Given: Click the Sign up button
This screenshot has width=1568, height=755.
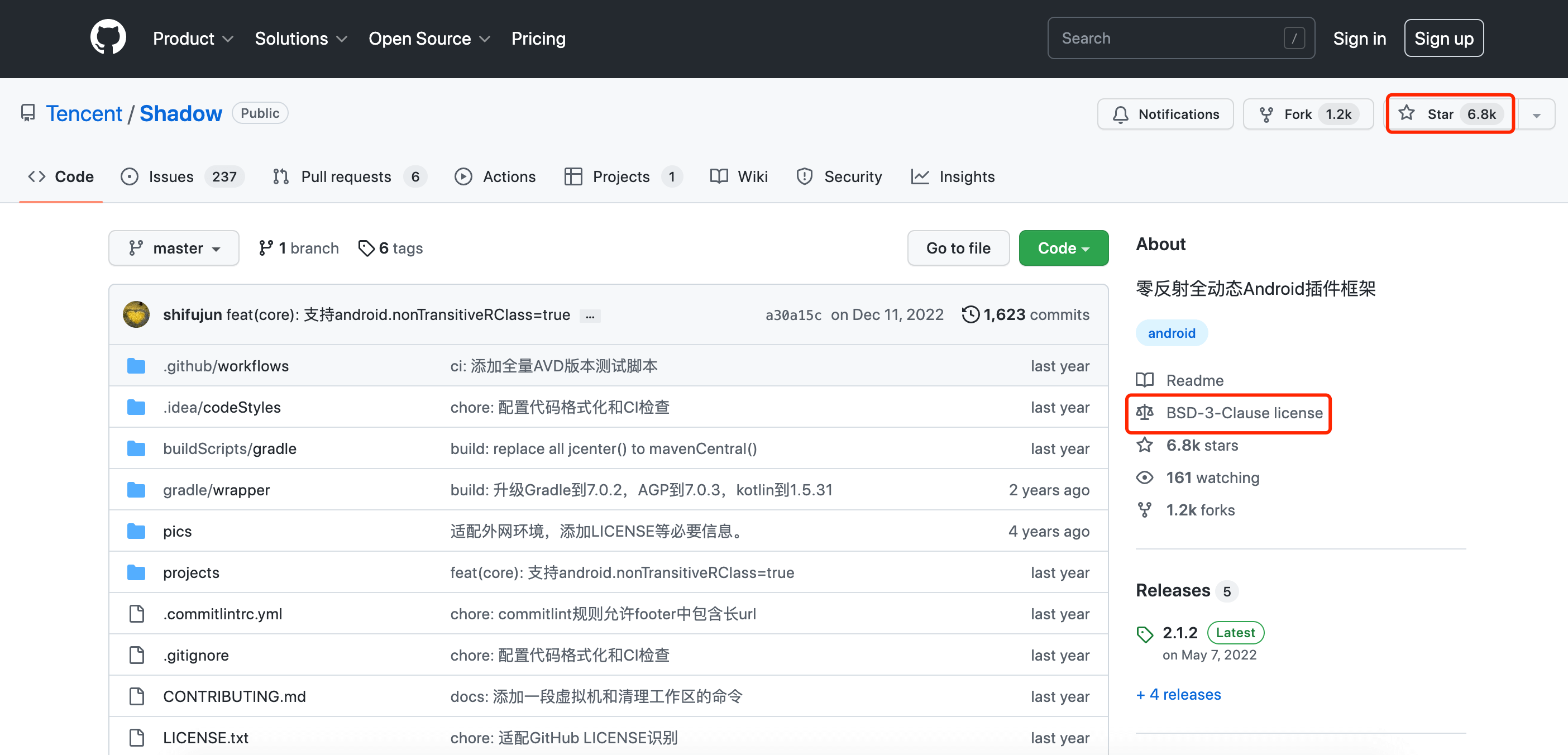Looking at the screenshot, I should click(1444, 39).
